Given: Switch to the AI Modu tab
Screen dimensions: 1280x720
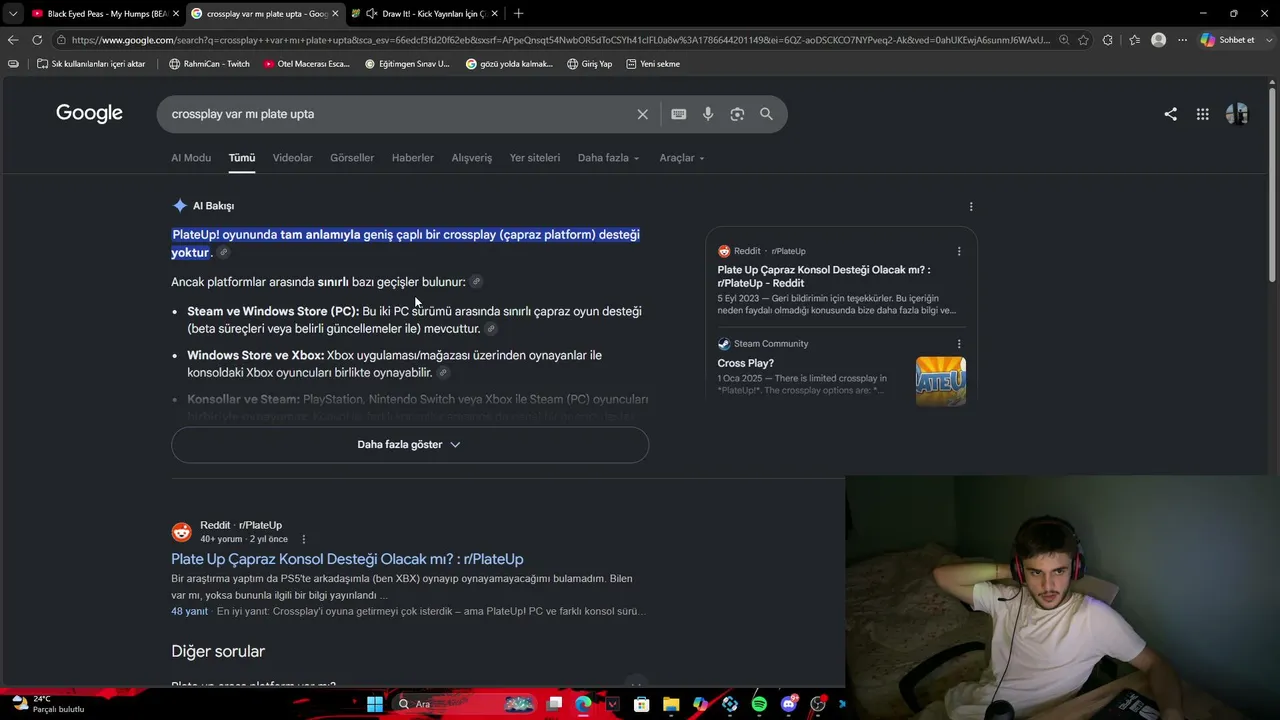Looking at the screenshot, I should click(191, 158).
